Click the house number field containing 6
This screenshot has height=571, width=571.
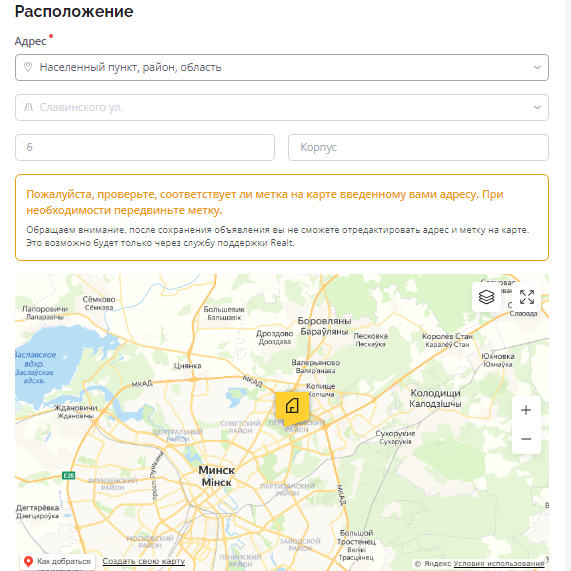(145, 147)
